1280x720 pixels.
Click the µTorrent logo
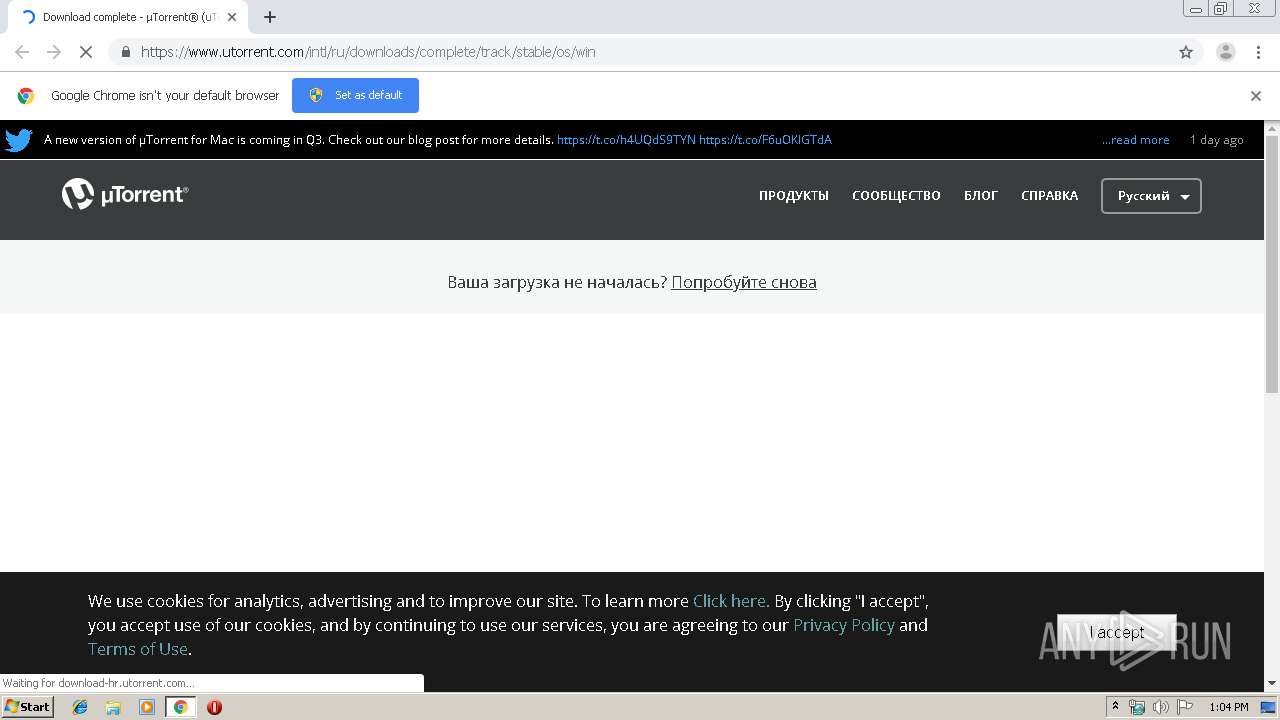125,194
